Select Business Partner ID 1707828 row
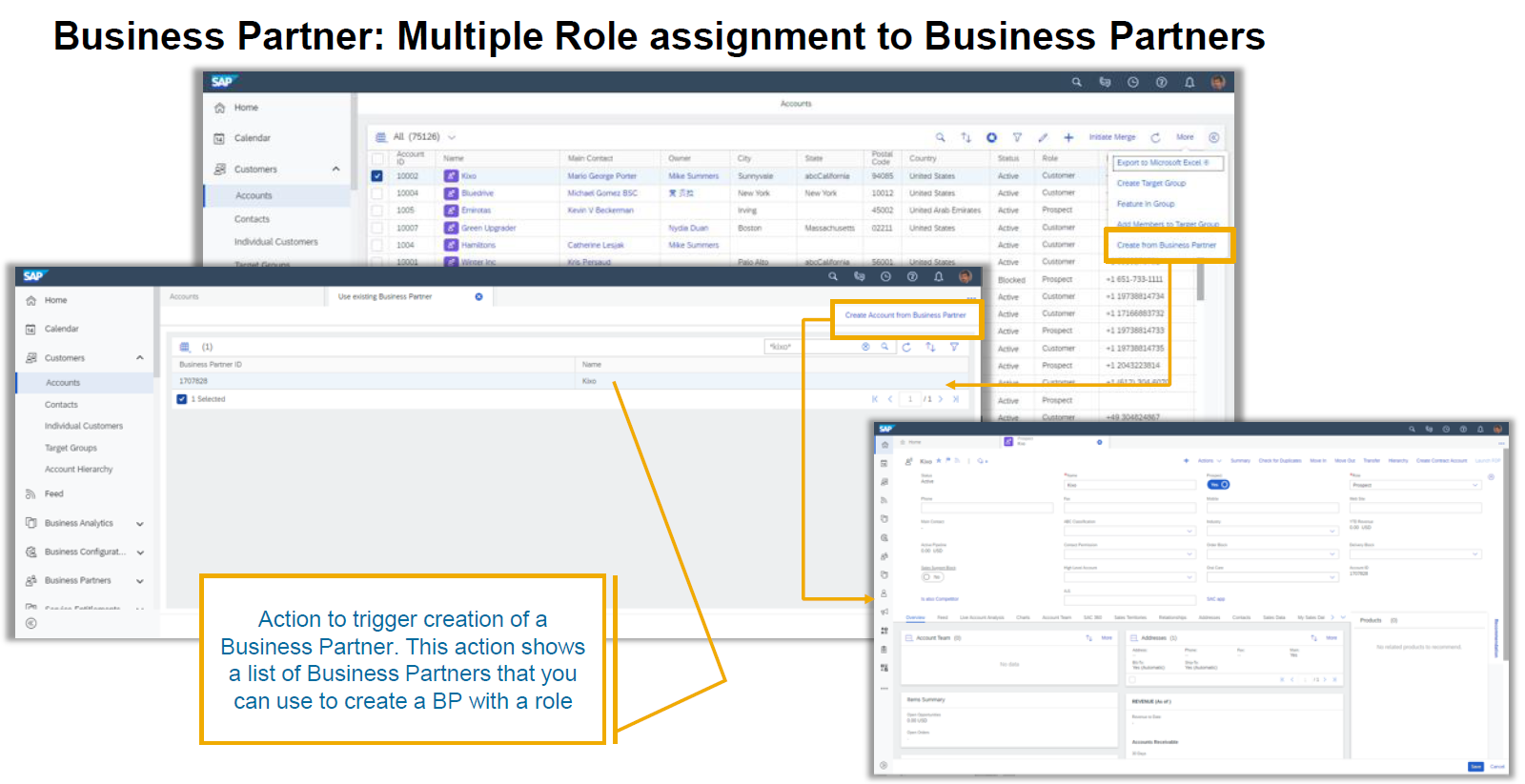 point(569,381)
